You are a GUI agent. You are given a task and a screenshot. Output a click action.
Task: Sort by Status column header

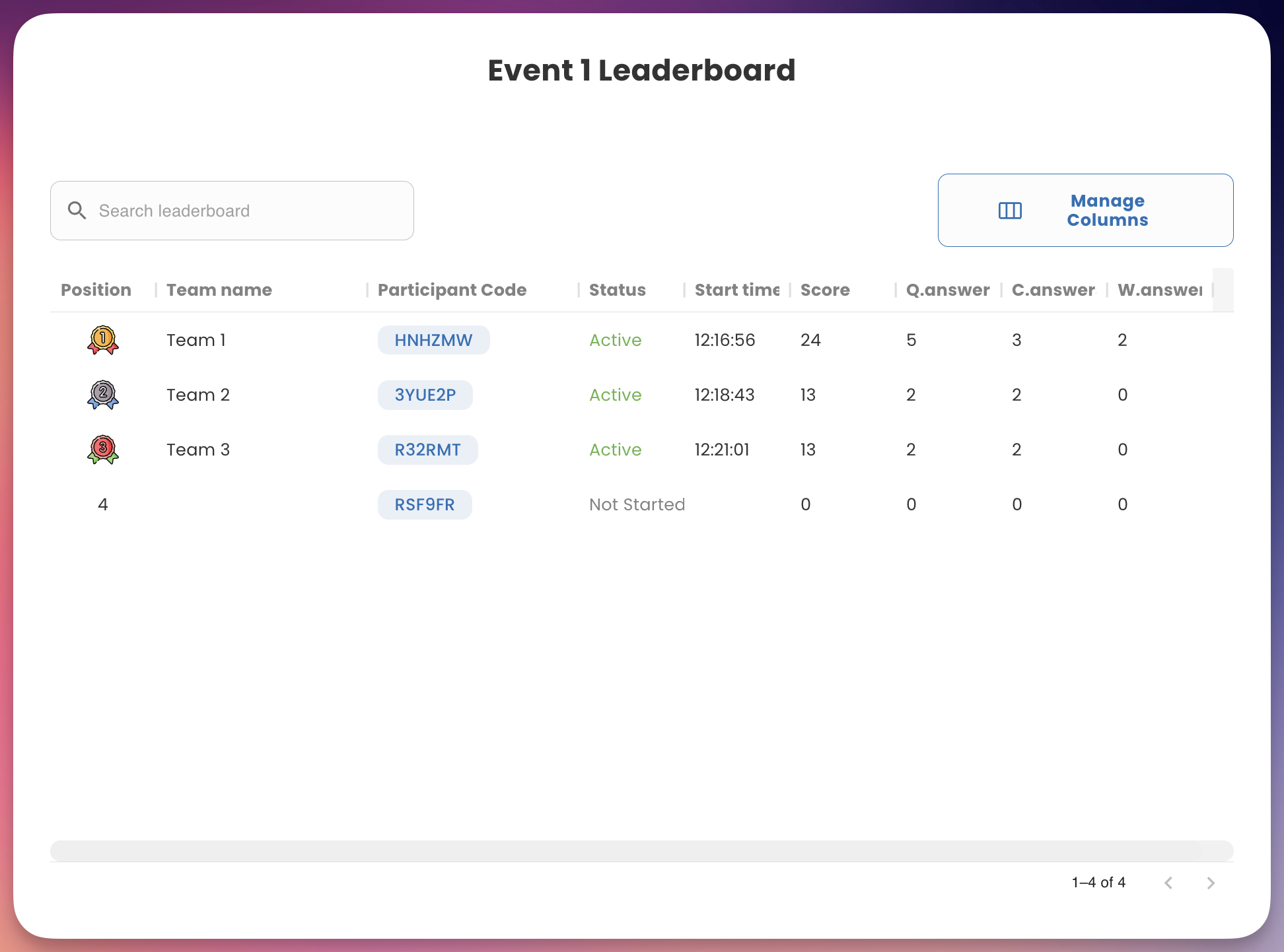[617, 290]
